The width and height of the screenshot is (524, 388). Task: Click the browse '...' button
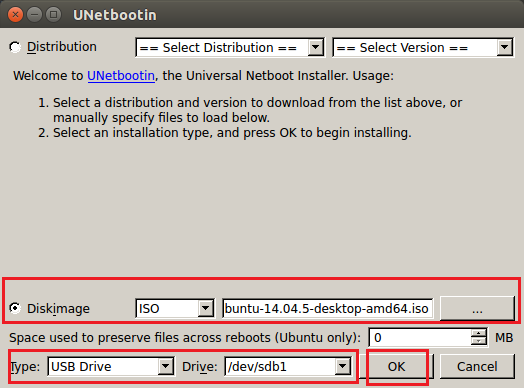pyautogui.click(x=477, y=308)
